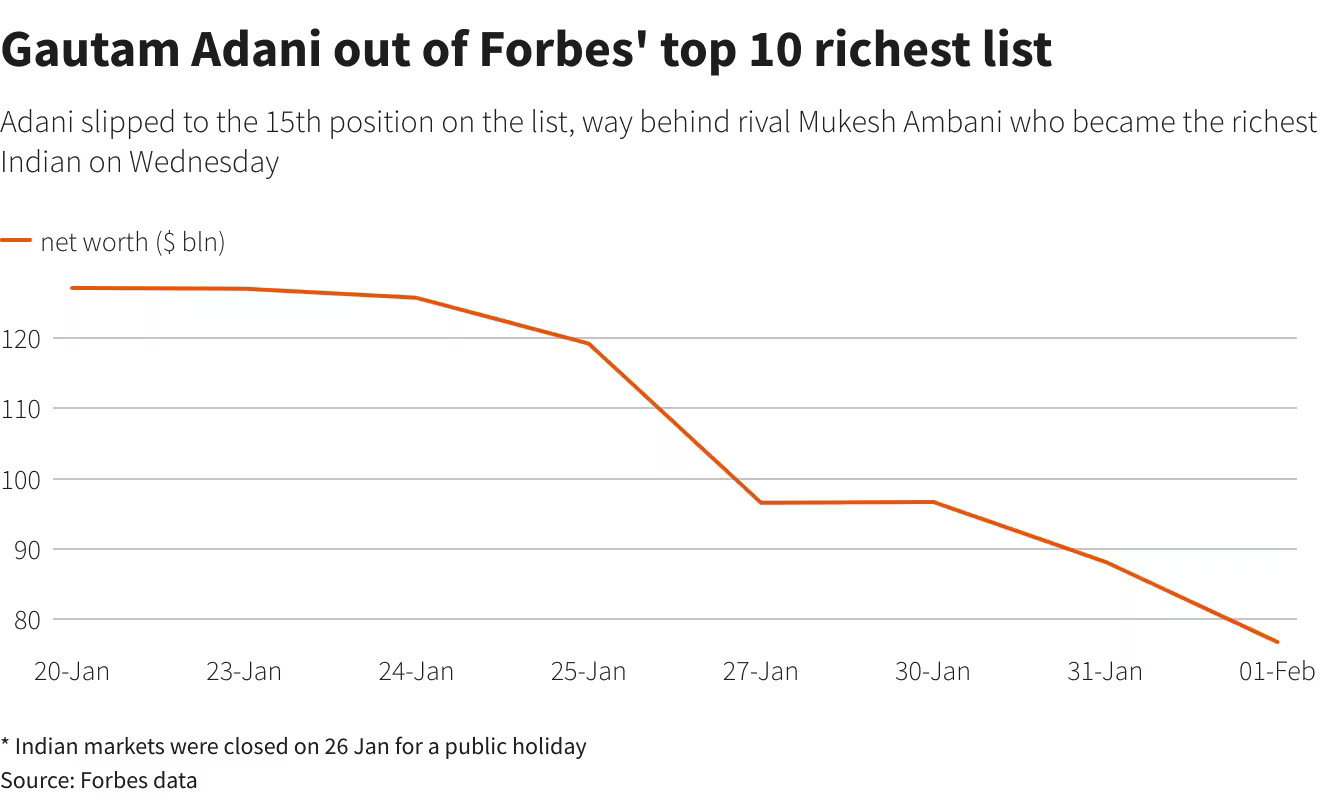Click the 110 y-axis label
Image resolution: width=1320 pixels, height=800 pixels.
[x=23, y=408]
